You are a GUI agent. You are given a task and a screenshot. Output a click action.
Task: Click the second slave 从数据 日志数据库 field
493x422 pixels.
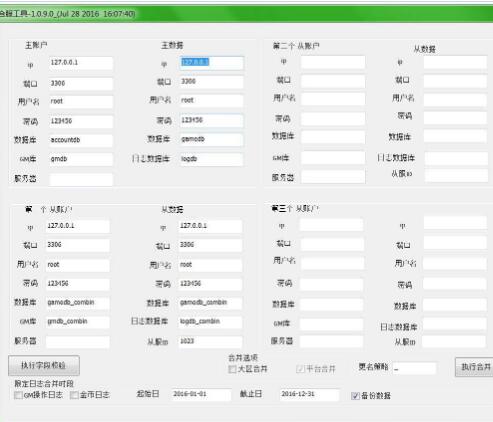pyautogui.click(x=456, y=158)
